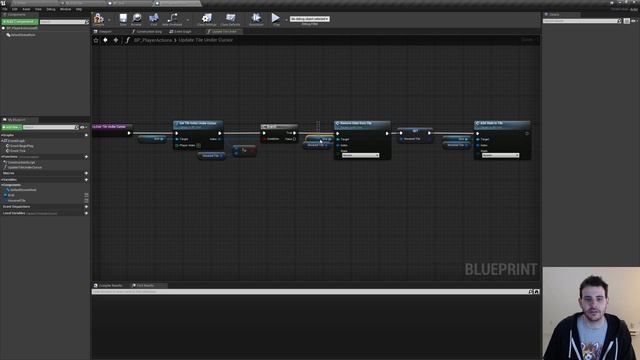Open State dropdown on Remove State node
The height and width of the screenshot is (360, 640).
point(360,155)
